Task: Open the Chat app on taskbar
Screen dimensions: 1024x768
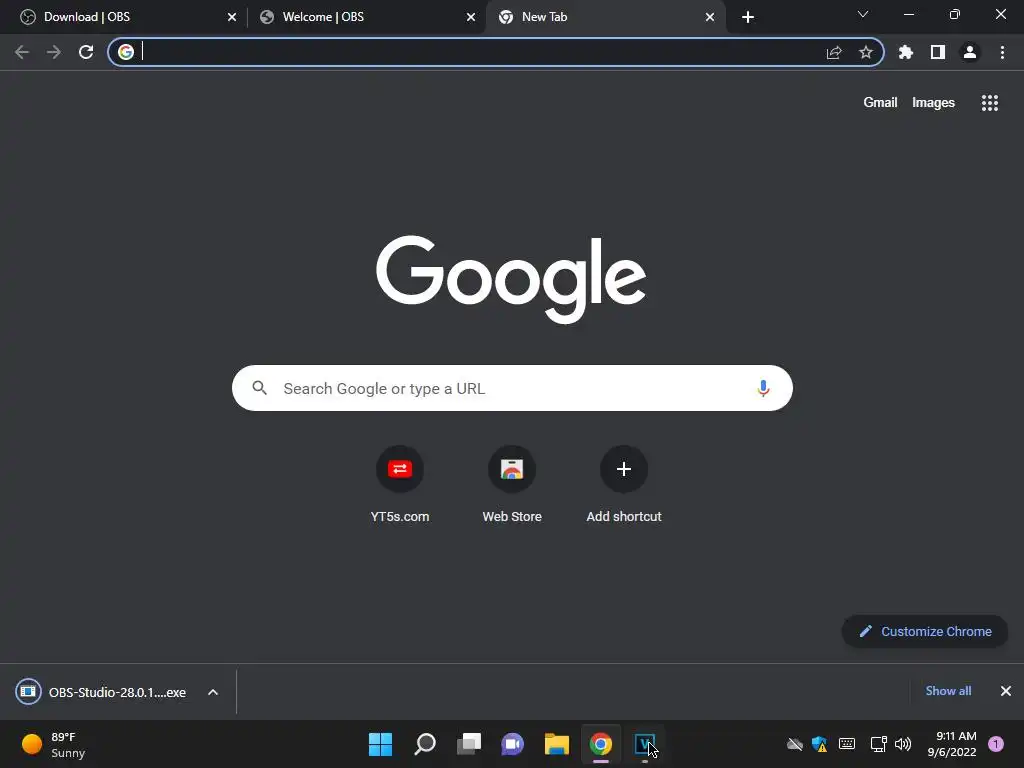Action: [x=513, y=744]
